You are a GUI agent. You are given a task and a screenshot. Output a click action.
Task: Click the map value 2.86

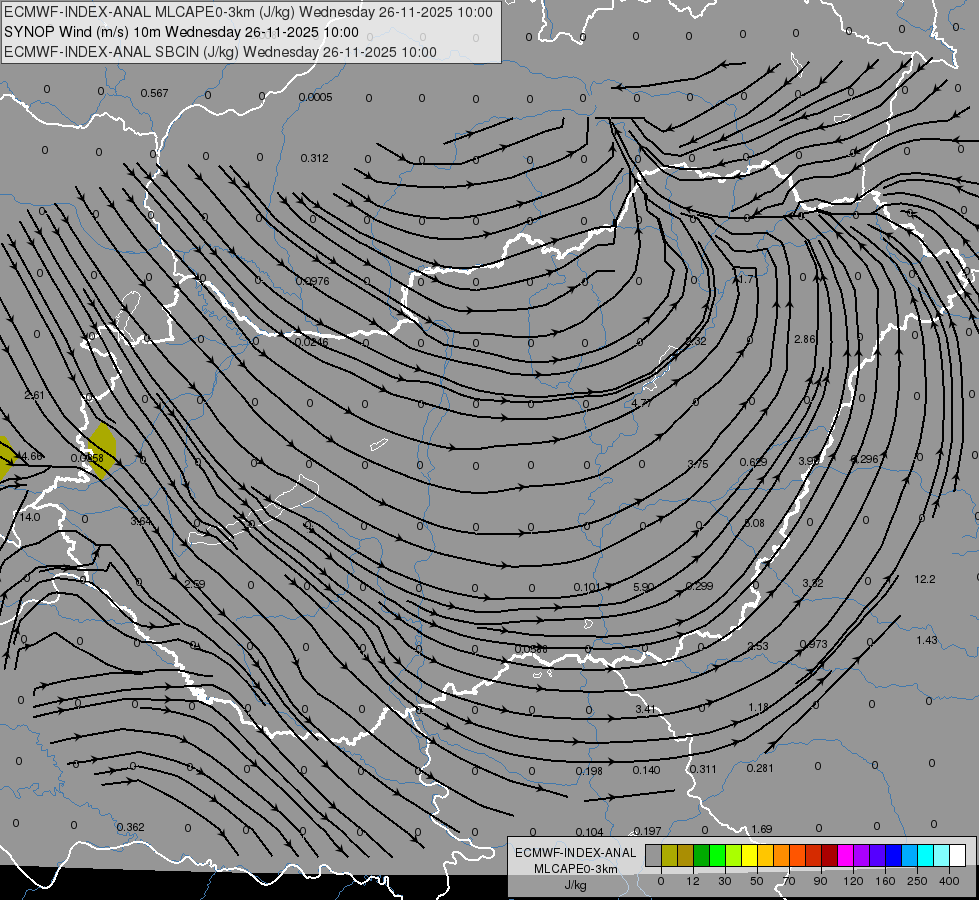805,339
